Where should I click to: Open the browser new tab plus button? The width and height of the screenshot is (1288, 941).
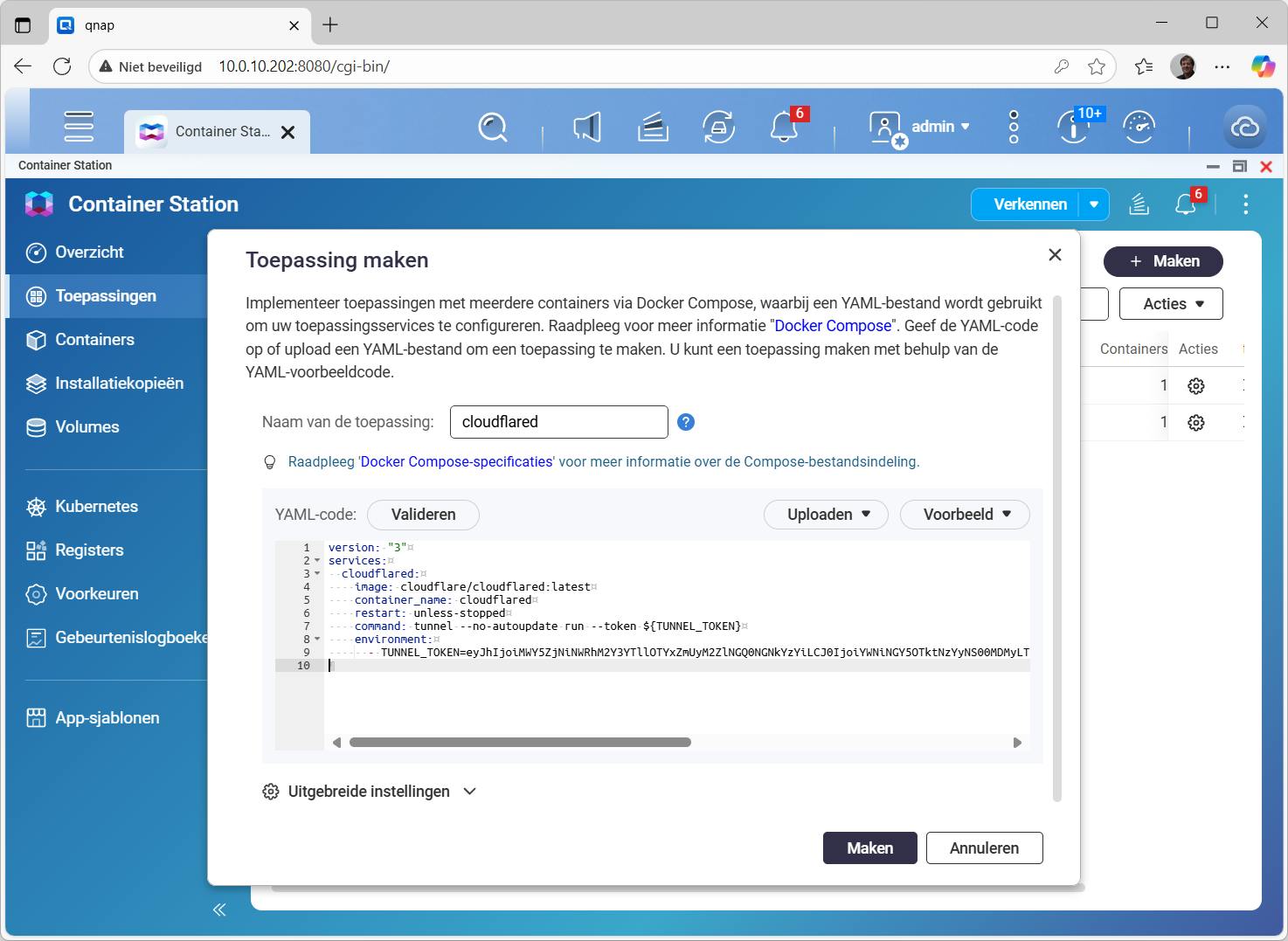pos(330,24)
